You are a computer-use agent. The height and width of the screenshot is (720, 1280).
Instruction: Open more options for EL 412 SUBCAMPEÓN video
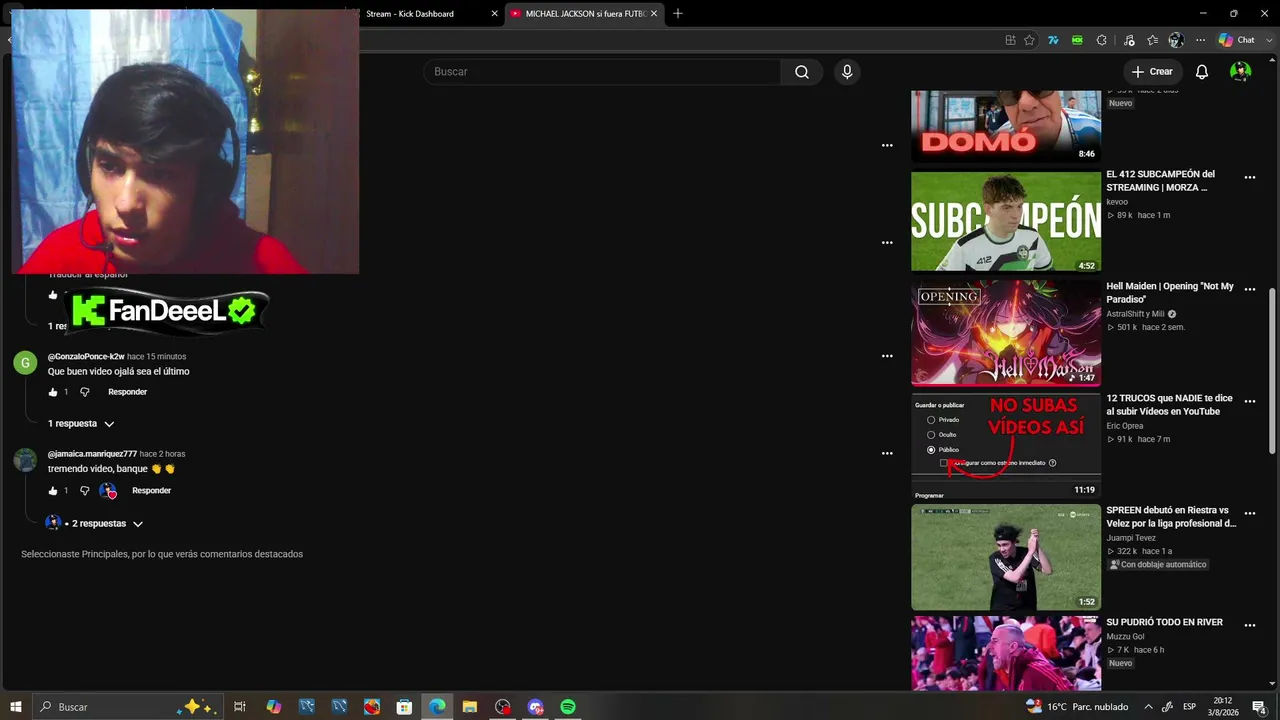click(x=1249, y=178)
